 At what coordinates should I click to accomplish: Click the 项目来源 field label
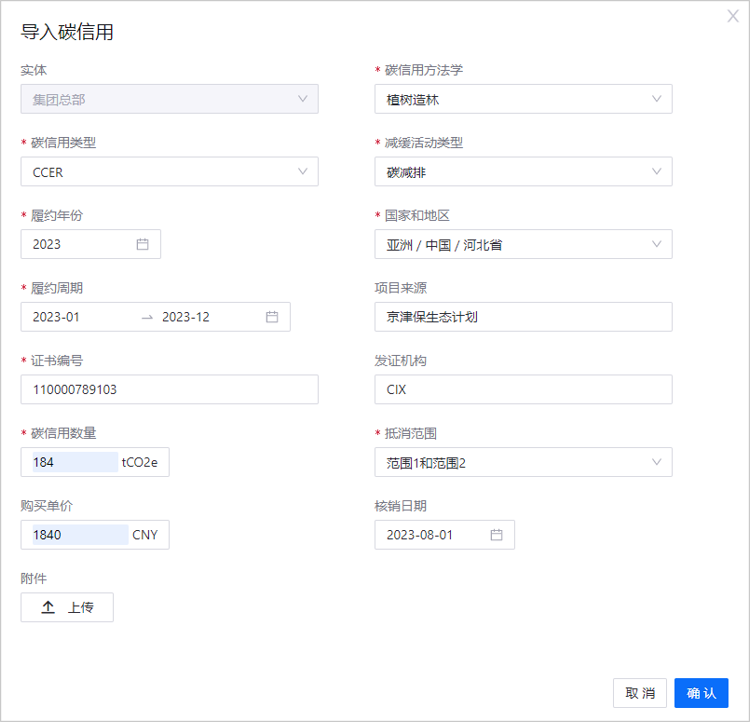(x=400, y=288)
